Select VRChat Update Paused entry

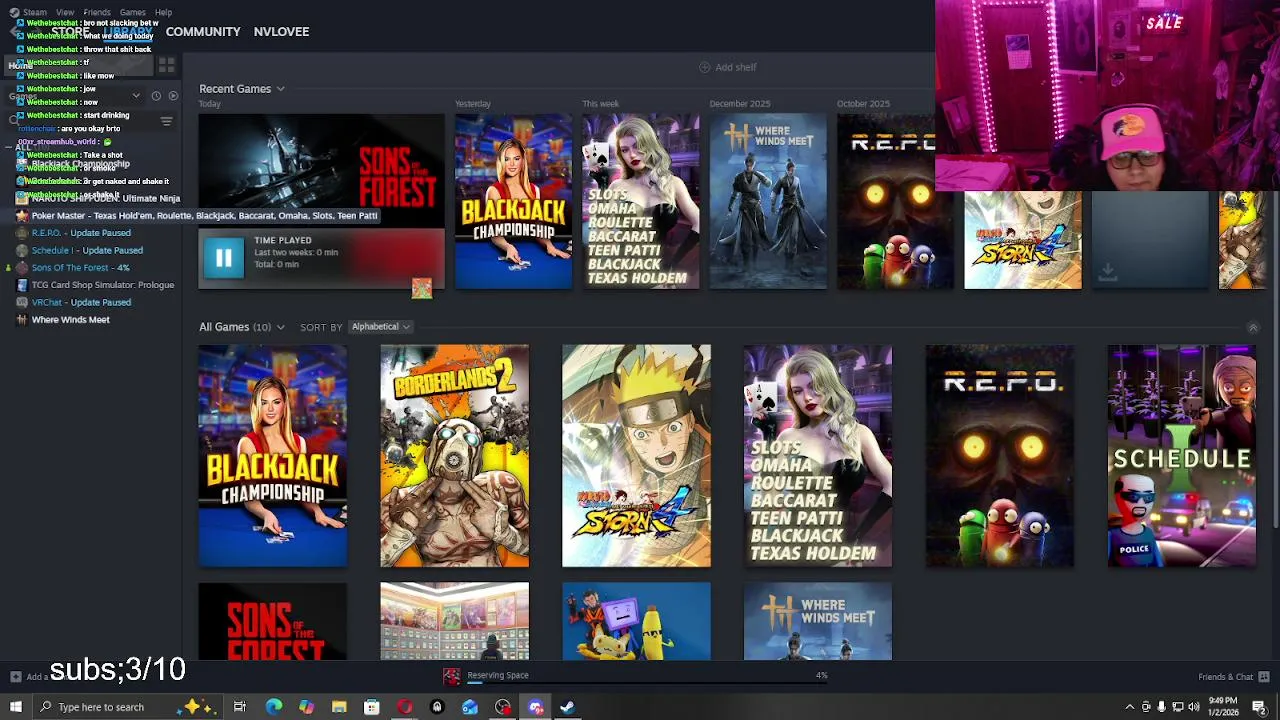coord(81,302)
